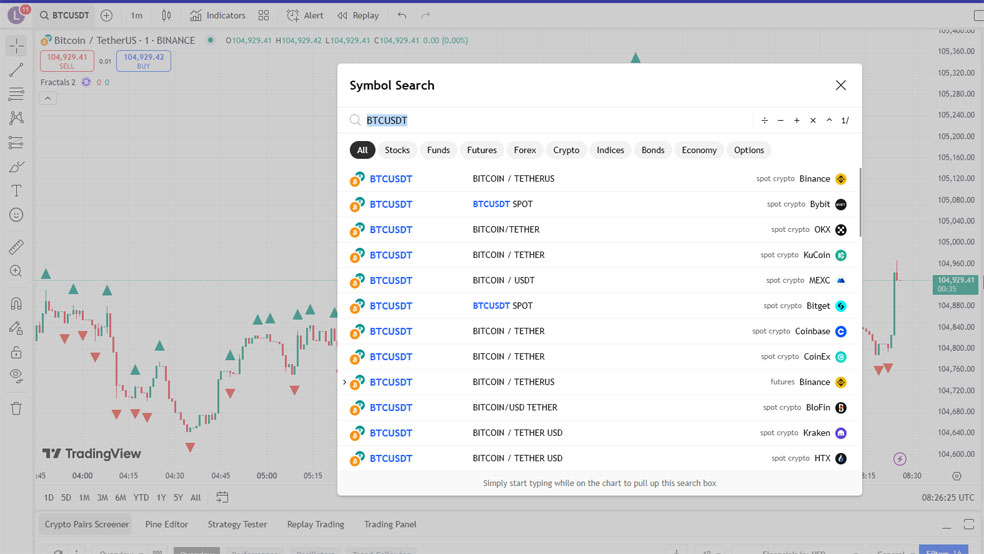
Task: Insert multiply operator in search
Action: pos(813,120)
